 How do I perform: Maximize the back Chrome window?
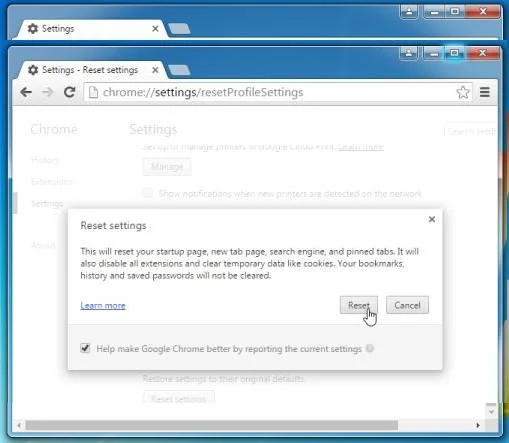[x=455, y=12]
